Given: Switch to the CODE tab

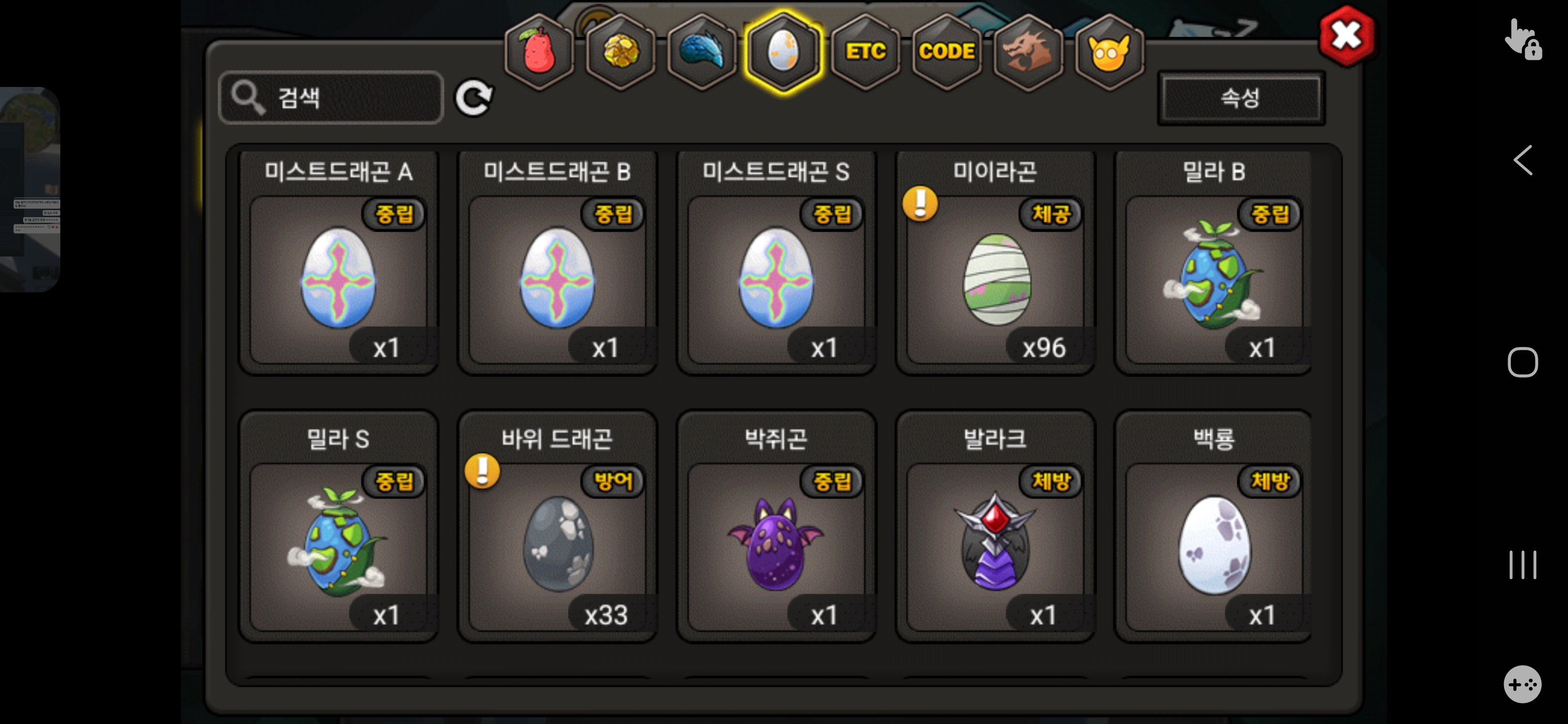Looking at the screenshot, I should [946, 52].
